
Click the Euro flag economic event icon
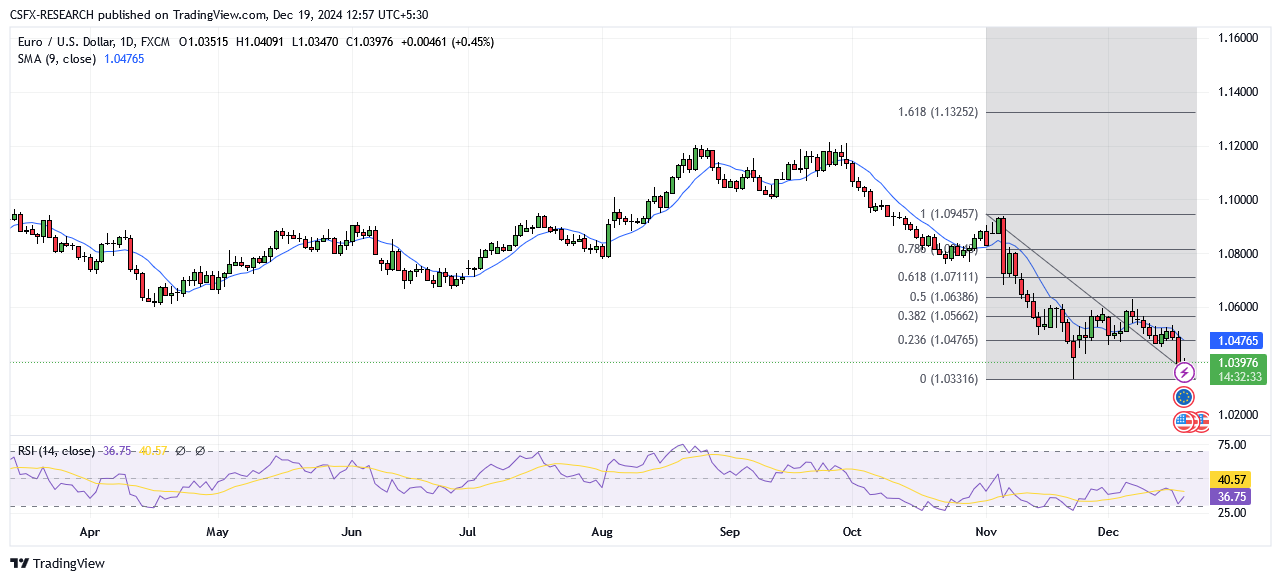(x=1184, y=397)
